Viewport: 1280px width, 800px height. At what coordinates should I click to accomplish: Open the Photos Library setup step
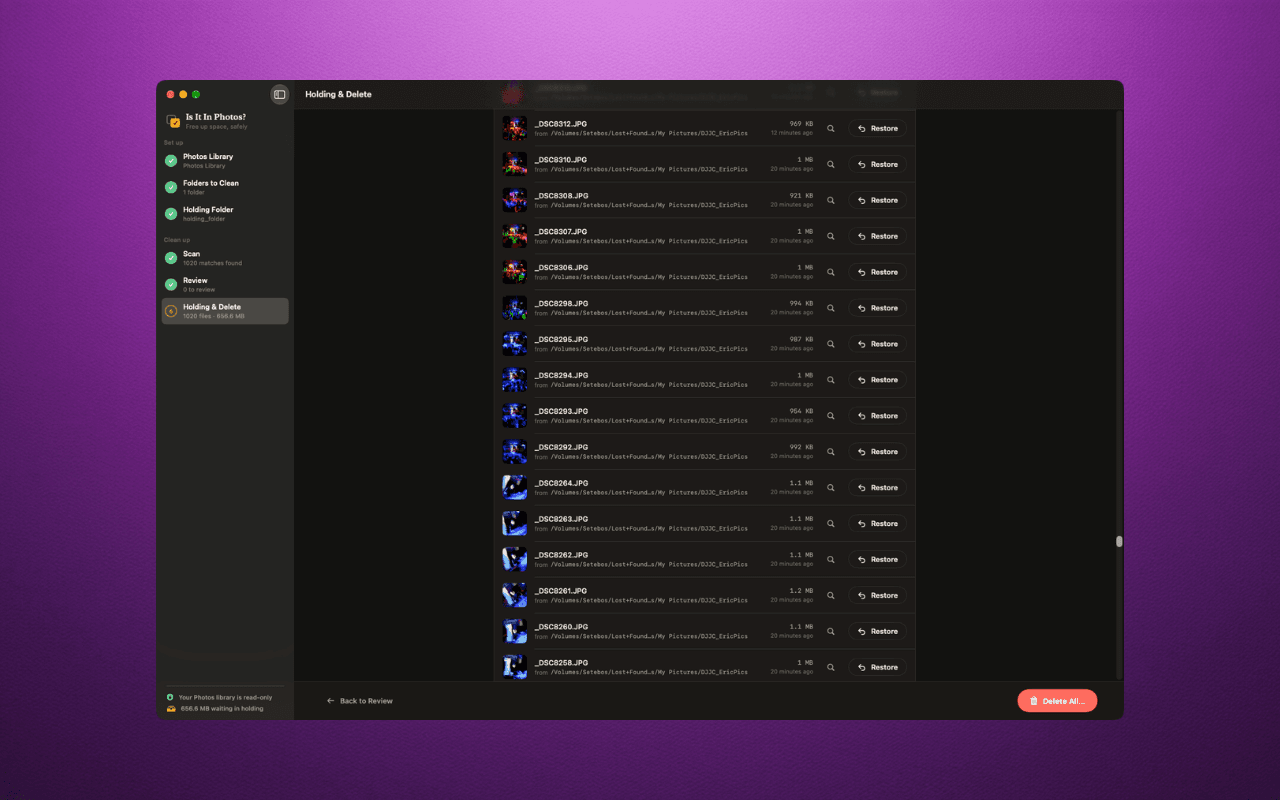[225, 160]
